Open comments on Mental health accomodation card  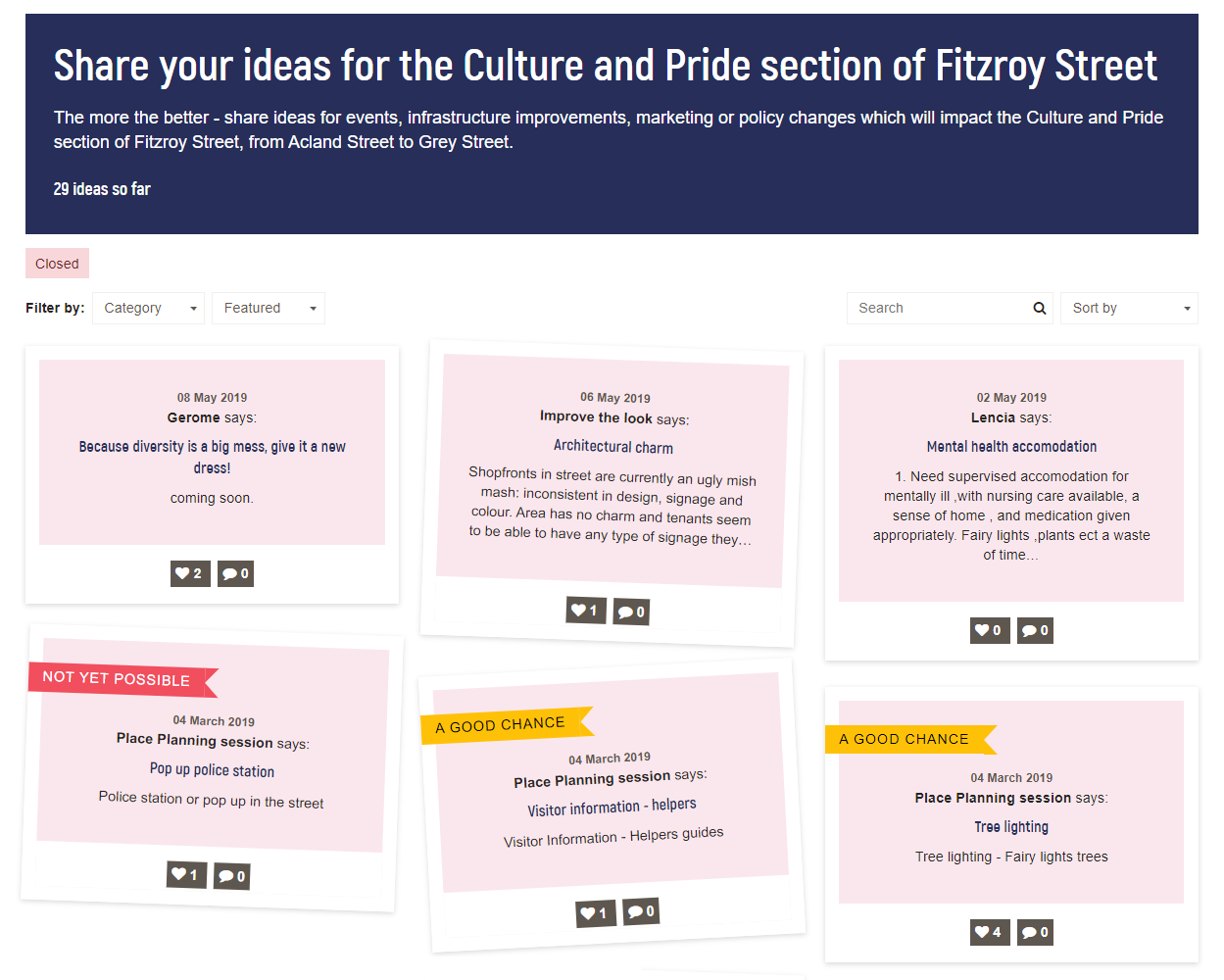(1035, 630)
